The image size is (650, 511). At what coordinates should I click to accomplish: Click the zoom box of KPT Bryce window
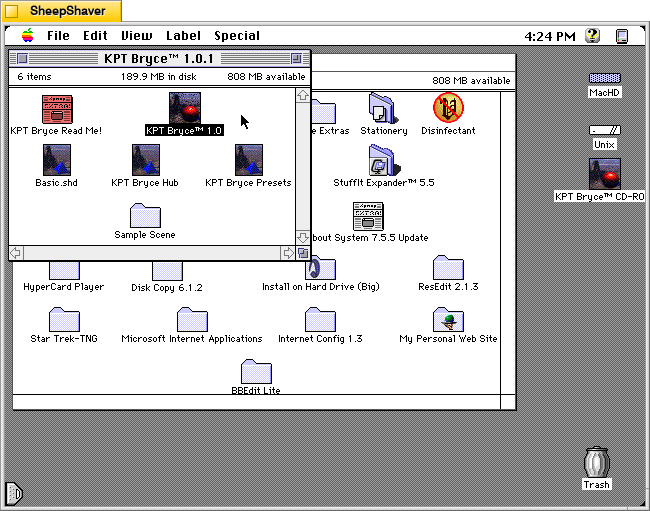[x=296, y=58]
